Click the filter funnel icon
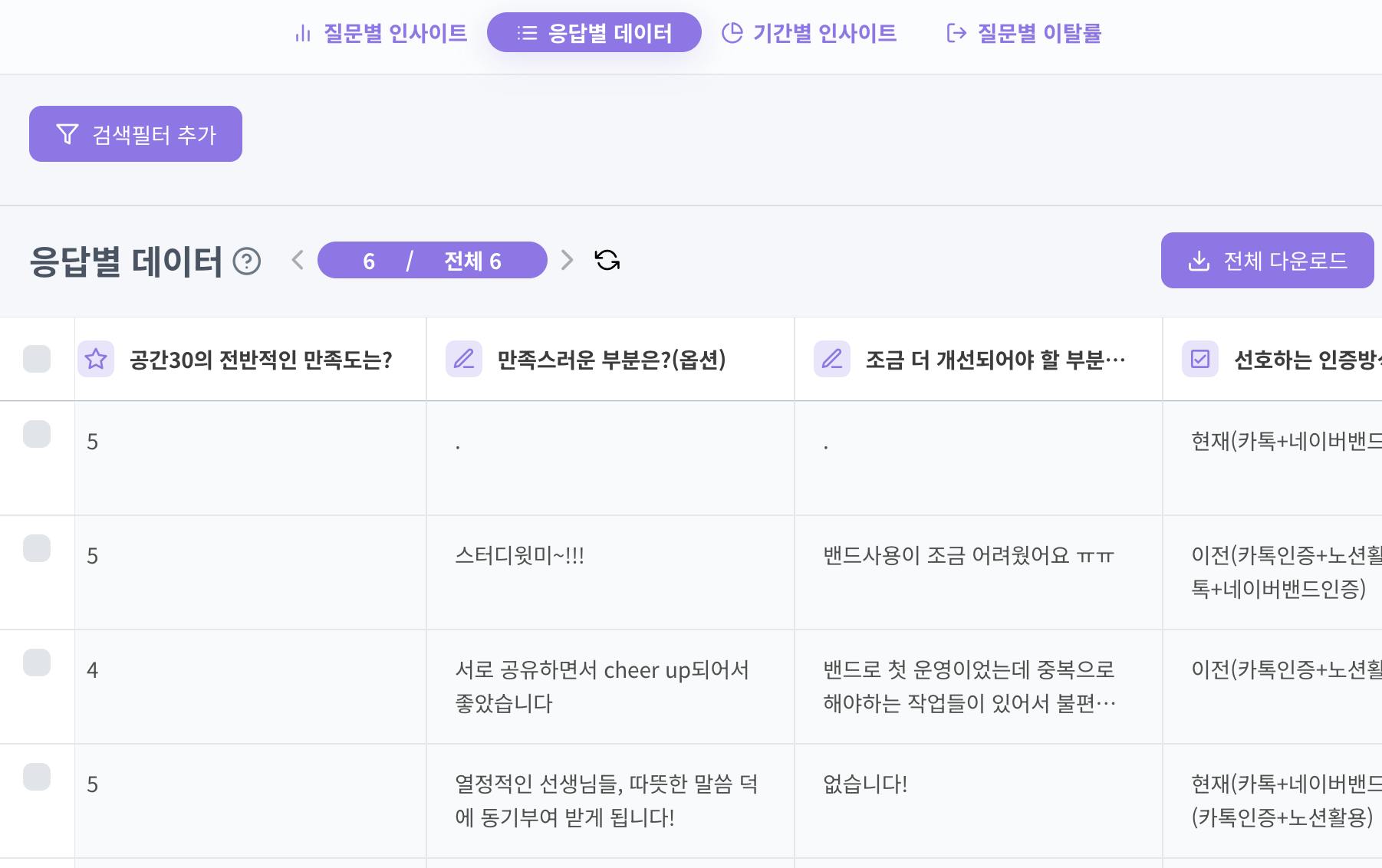 coord(67,134)
